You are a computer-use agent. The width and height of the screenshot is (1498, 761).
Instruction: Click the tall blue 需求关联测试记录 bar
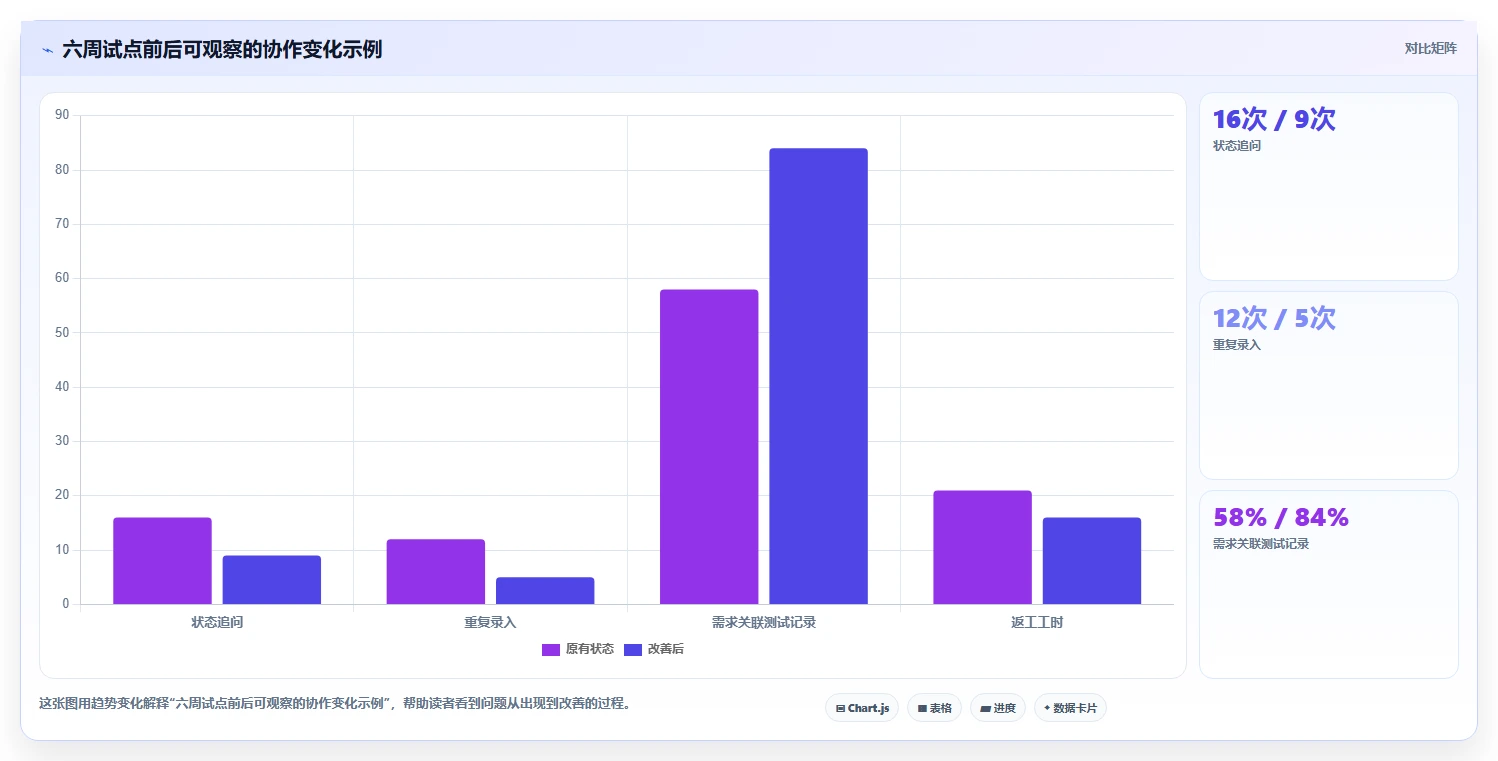818,376
